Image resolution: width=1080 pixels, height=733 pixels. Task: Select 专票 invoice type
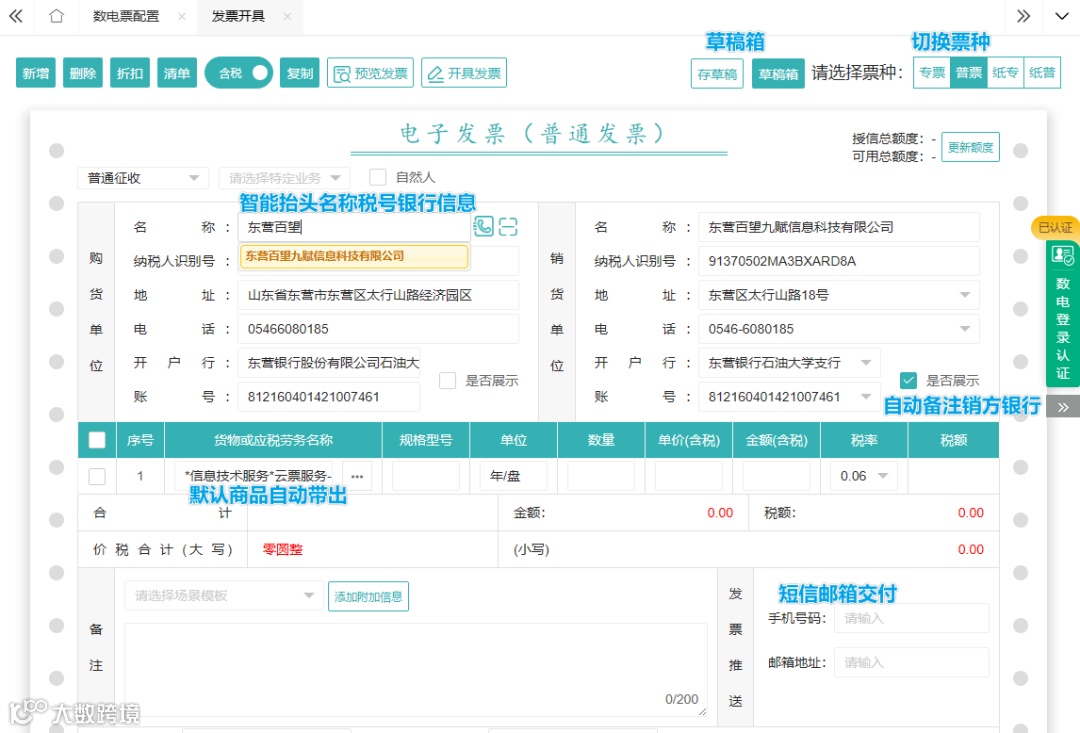tap(932, 72)
